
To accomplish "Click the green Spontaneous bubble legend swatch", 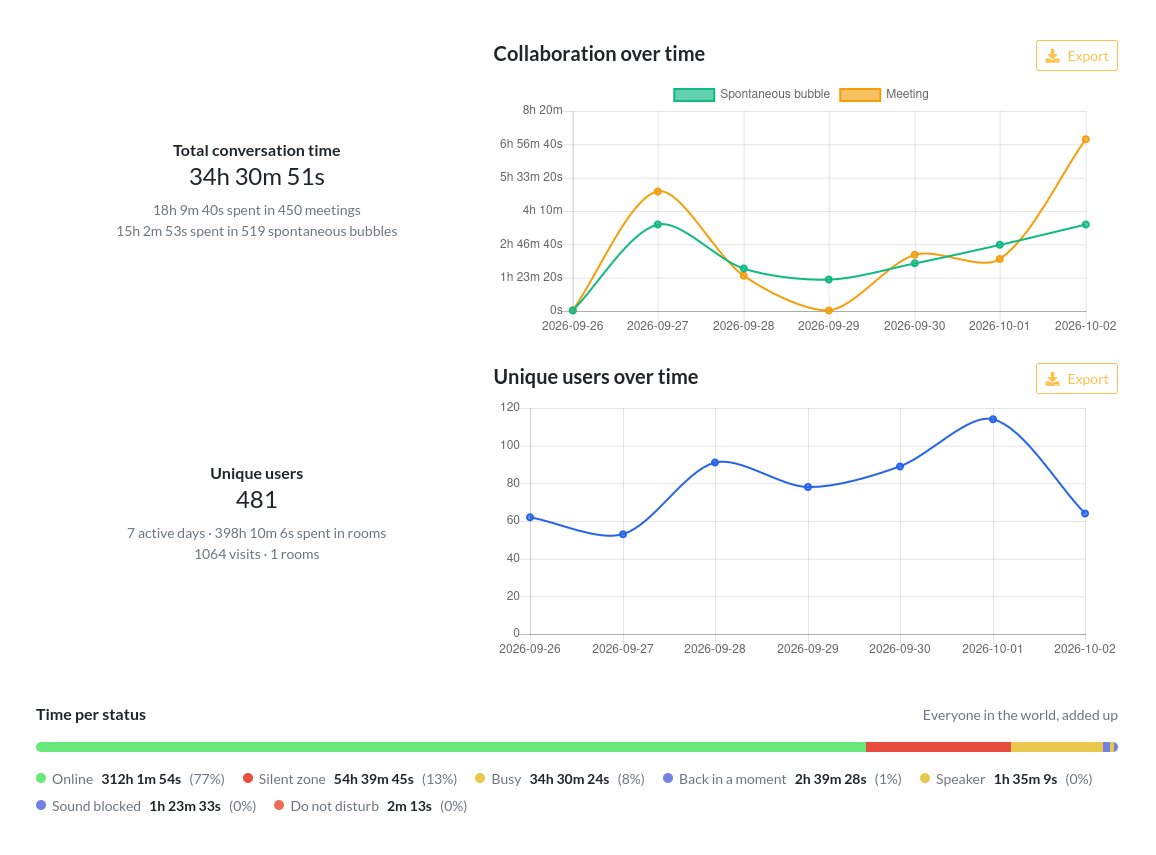I will pyautogui.click(x=694, y=94).
